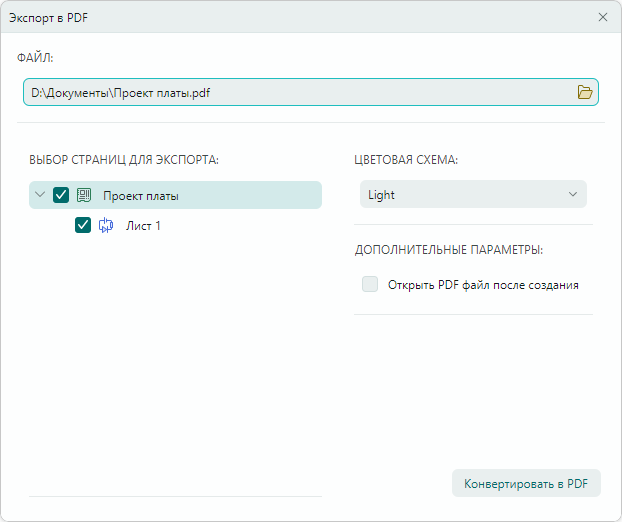Click the Открыть PDF файл после создания text
This screenshot has height=522, width=622.
pyautogui.click(x=484, y=285)
